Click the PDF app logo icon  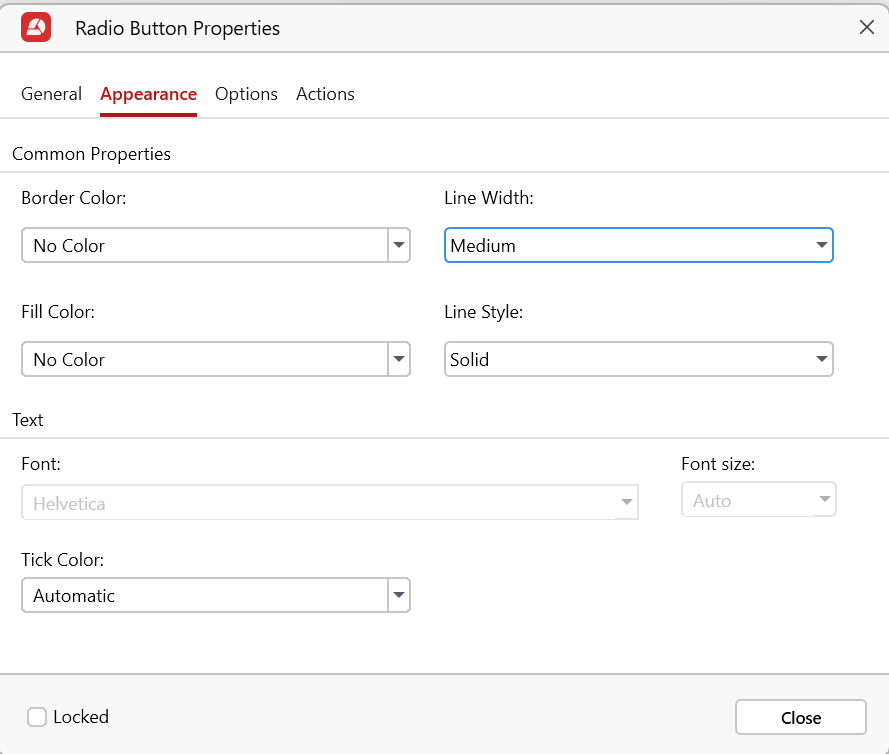tap(36, 27)
